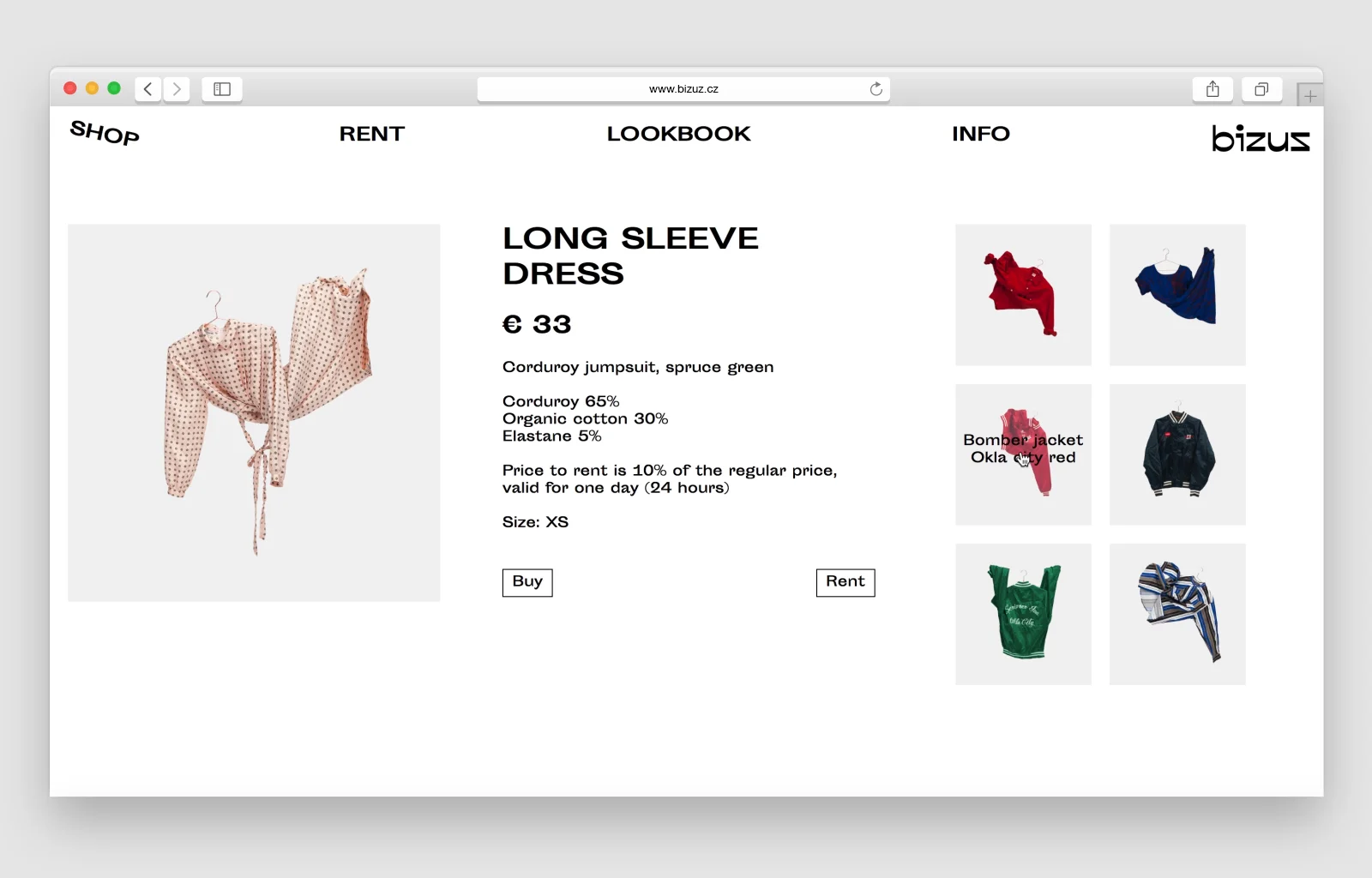Open the main long sleeve dress image

(254, 412)
